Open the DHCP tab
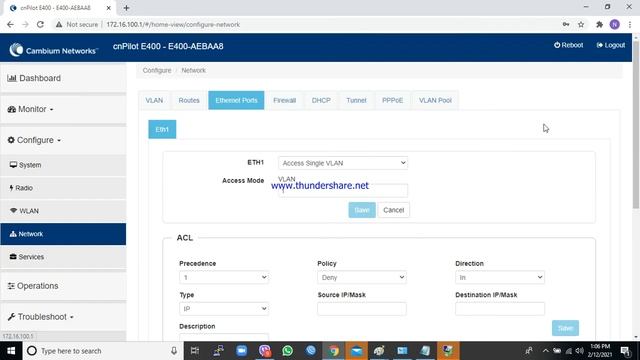 [x=321, y=100]
